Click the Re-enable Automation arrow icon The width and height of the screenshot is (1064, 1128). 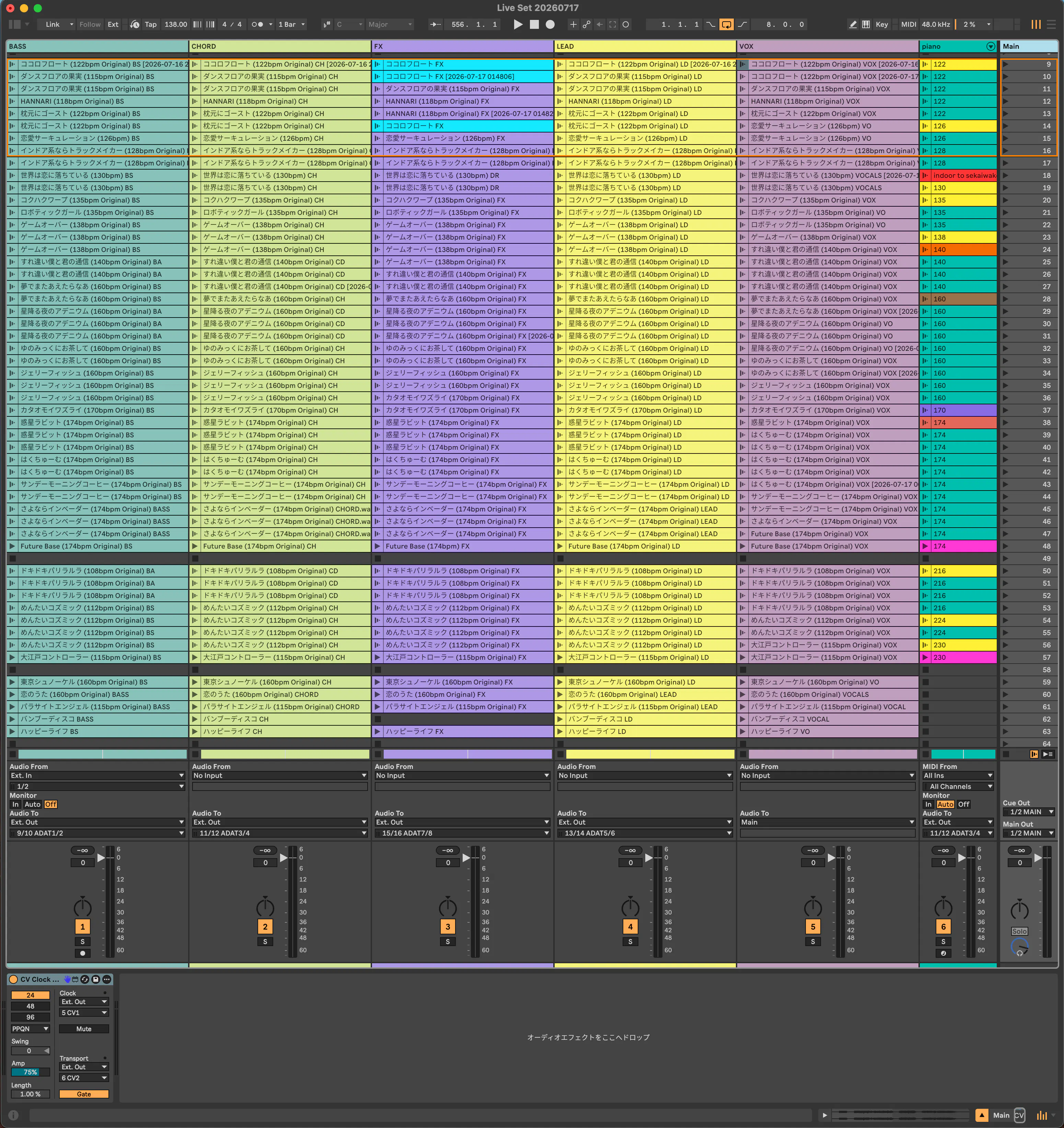[599, 24]
